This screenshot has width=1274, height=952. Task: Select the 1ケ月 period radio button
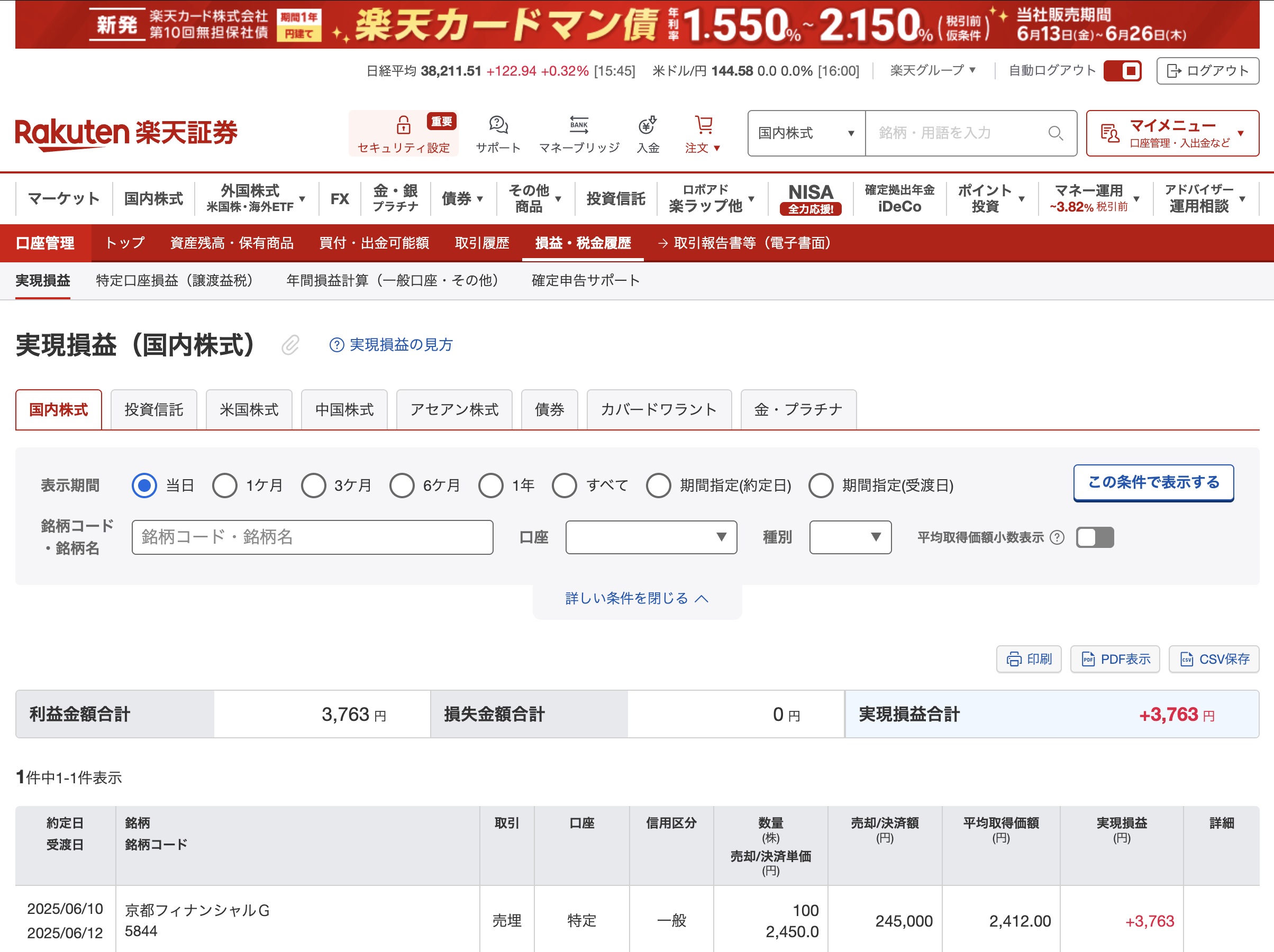(225, 486)
